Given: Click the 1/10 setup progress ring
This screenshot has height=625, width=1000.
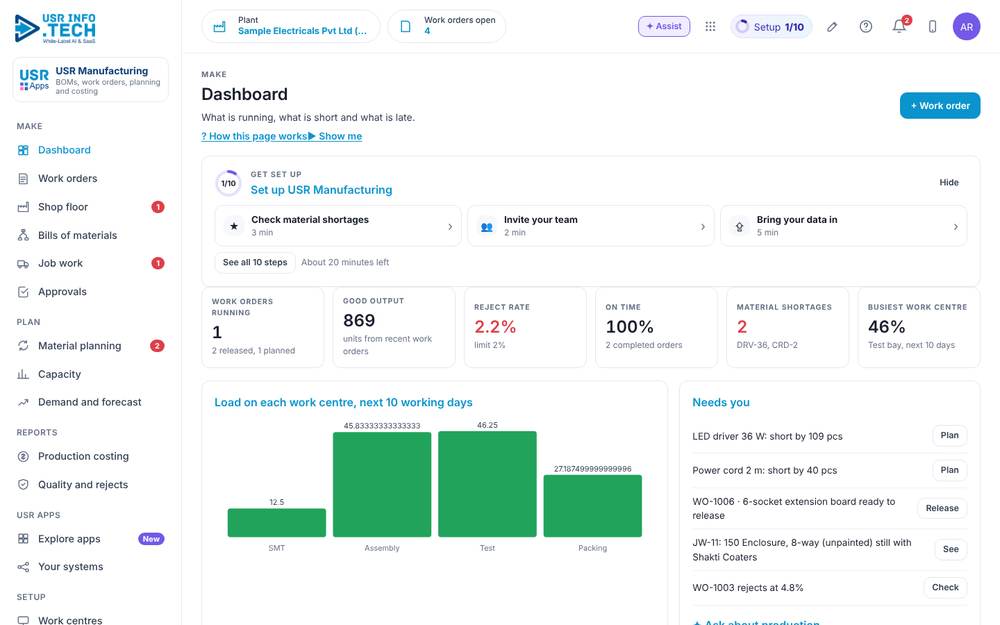Looking at the screenshot, I should (228, 183).
